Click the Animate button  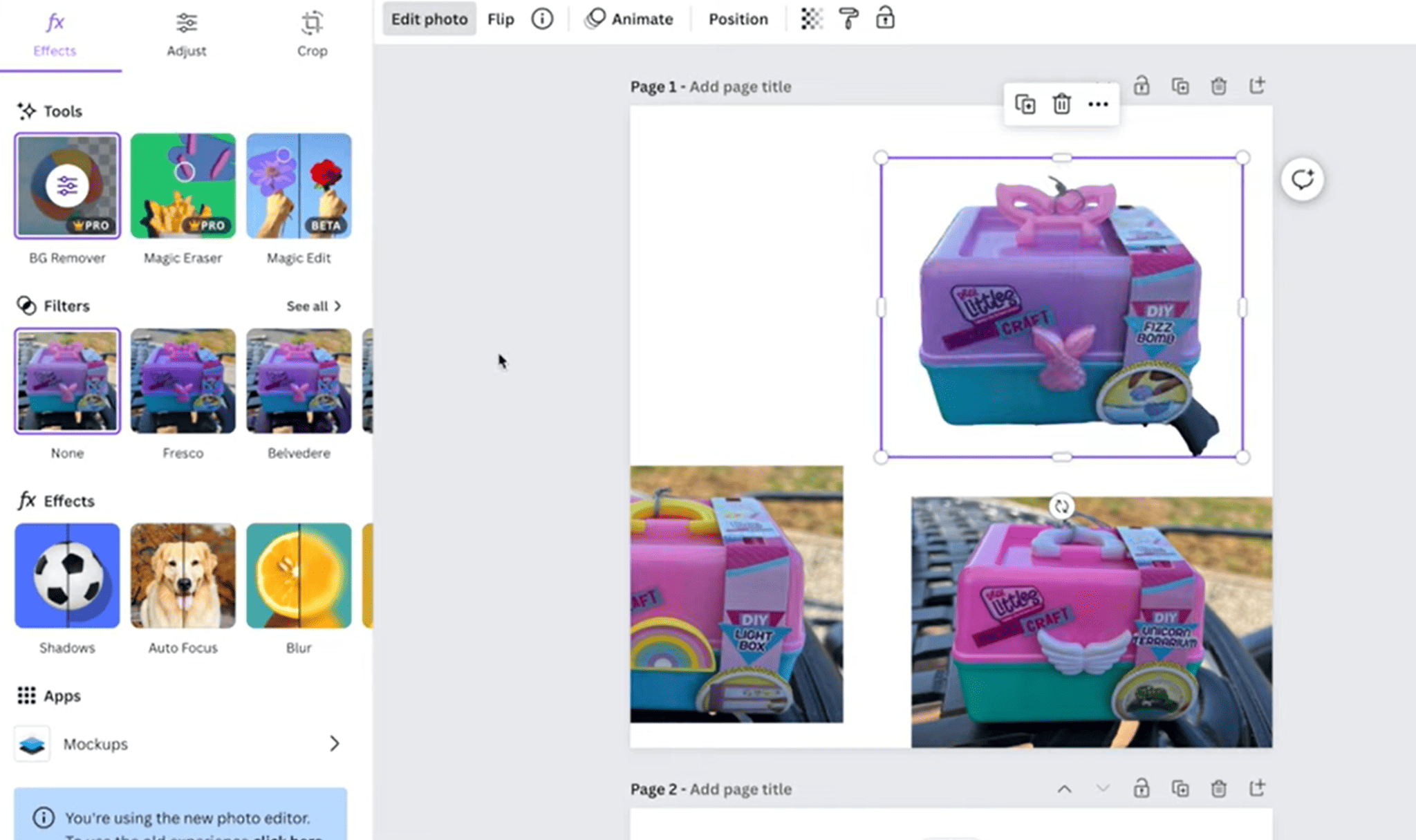coord(628,19)
